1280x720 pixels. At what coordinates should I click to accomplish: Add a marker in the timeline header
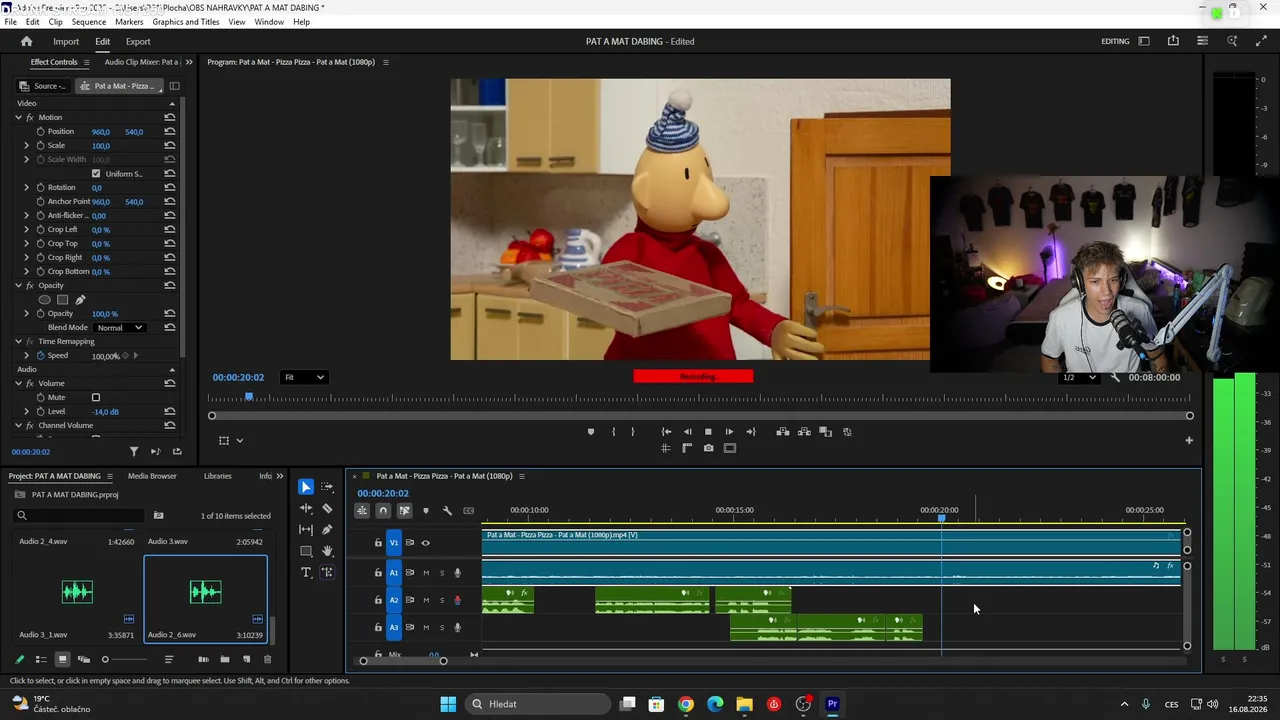click(425, 511)
